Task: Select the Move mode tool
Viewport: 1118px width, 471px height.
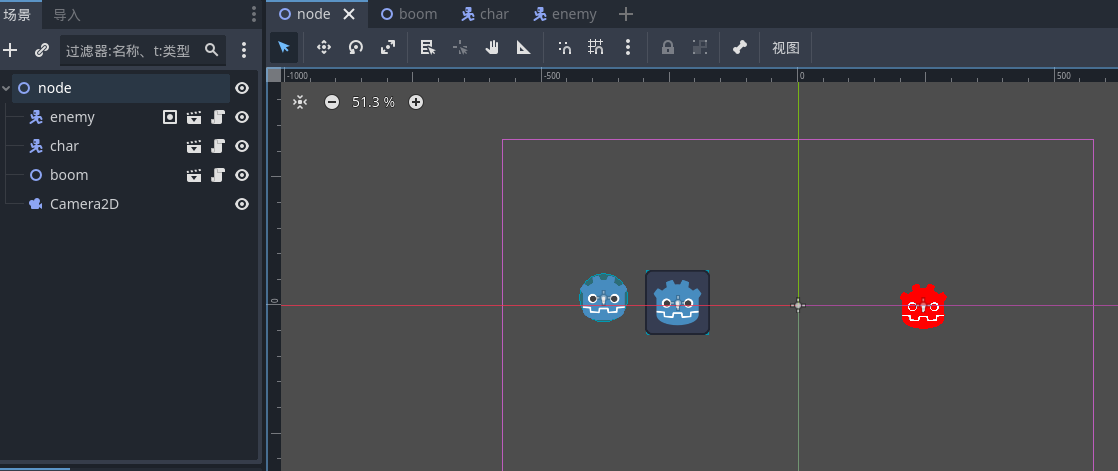Action: pyautogui.click(x=323, y=47)
